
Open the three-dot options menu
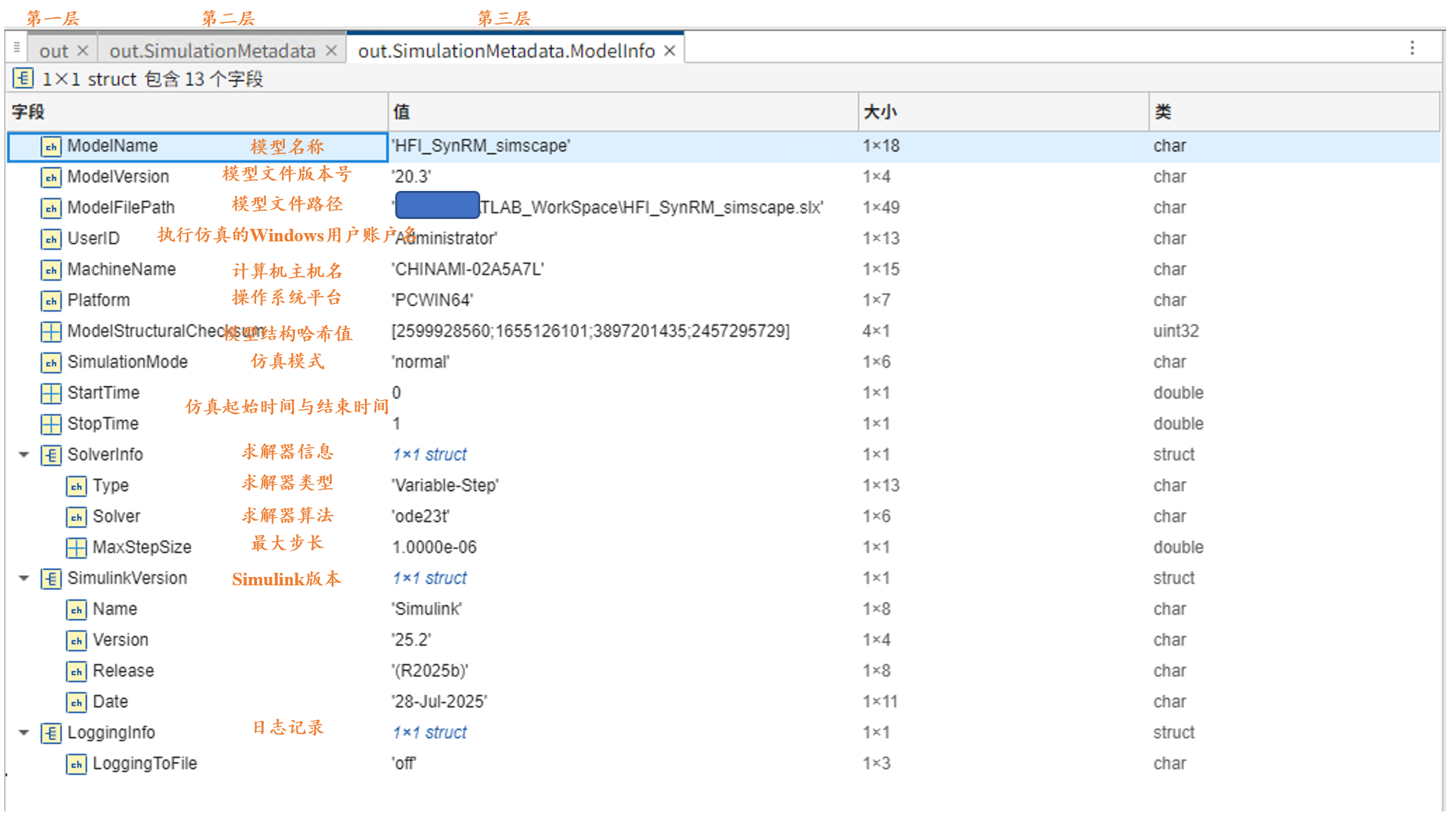(x=1412, y=48)
